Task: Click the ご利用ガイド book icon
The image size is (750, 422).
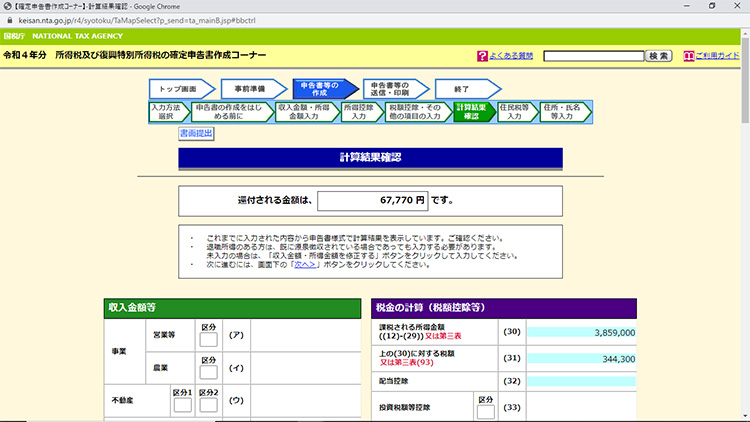Action: 688,56
